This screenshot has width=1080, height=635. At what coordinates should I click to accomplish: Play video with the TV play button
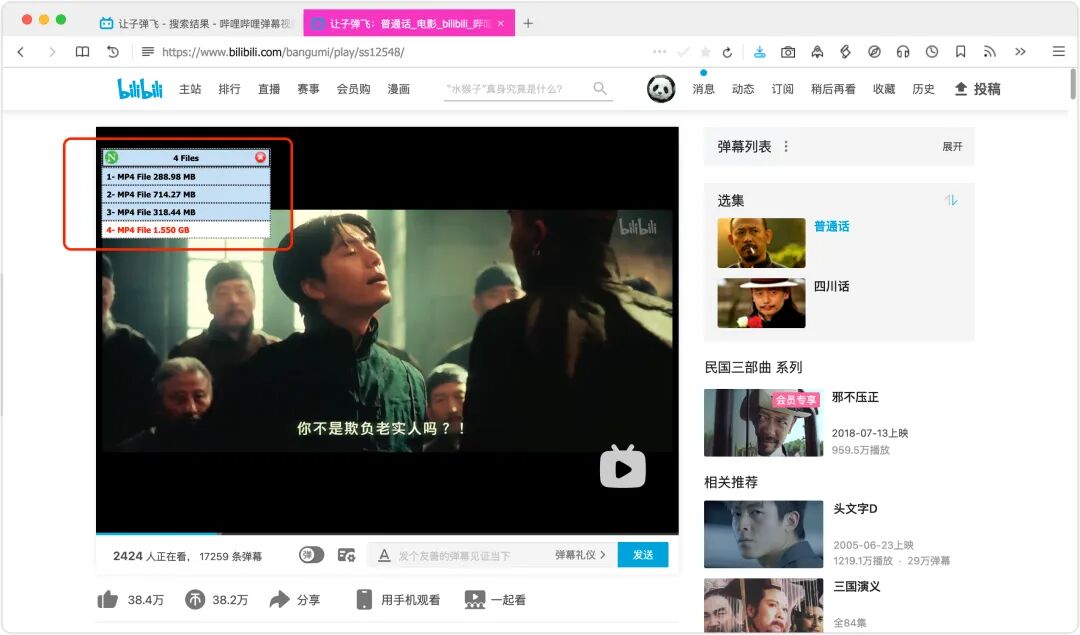tap(623, 467)
